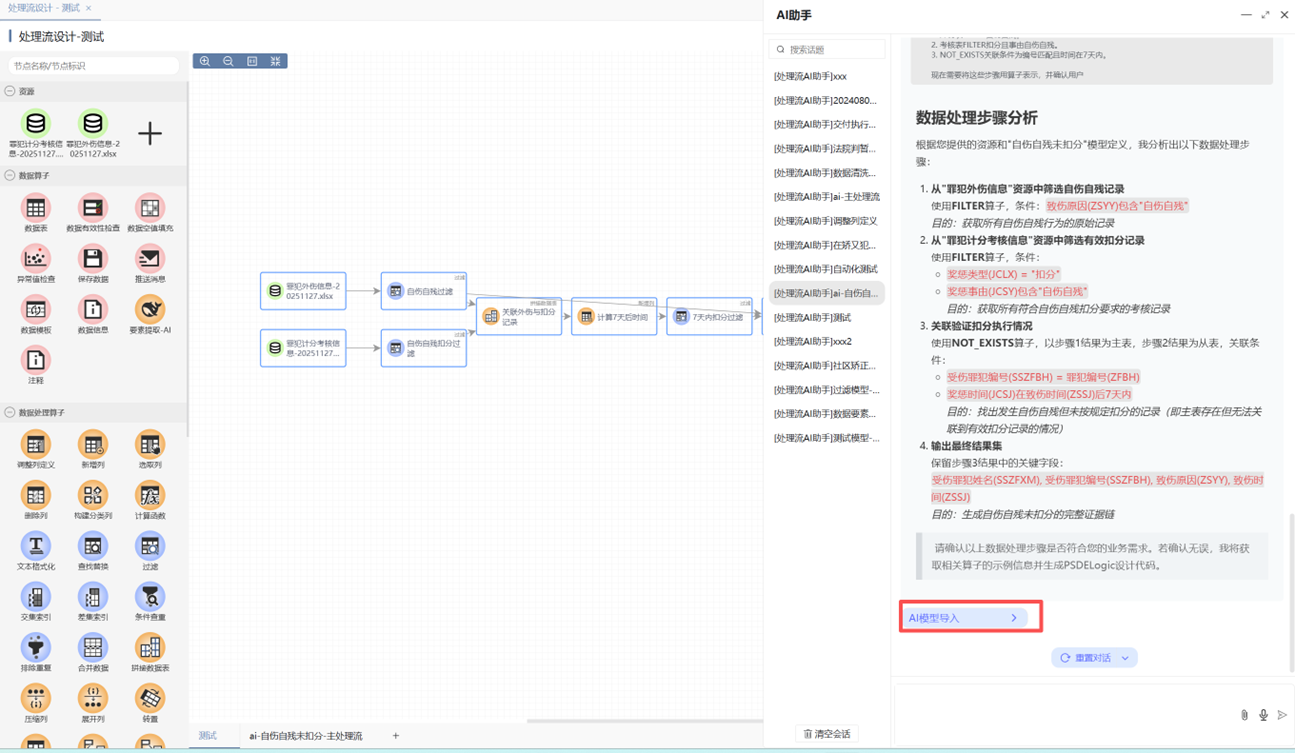This screenshot has width=1295, height=753.
Task: Pick the 要素提取-AI operator icon
Action: click(150, 310)
